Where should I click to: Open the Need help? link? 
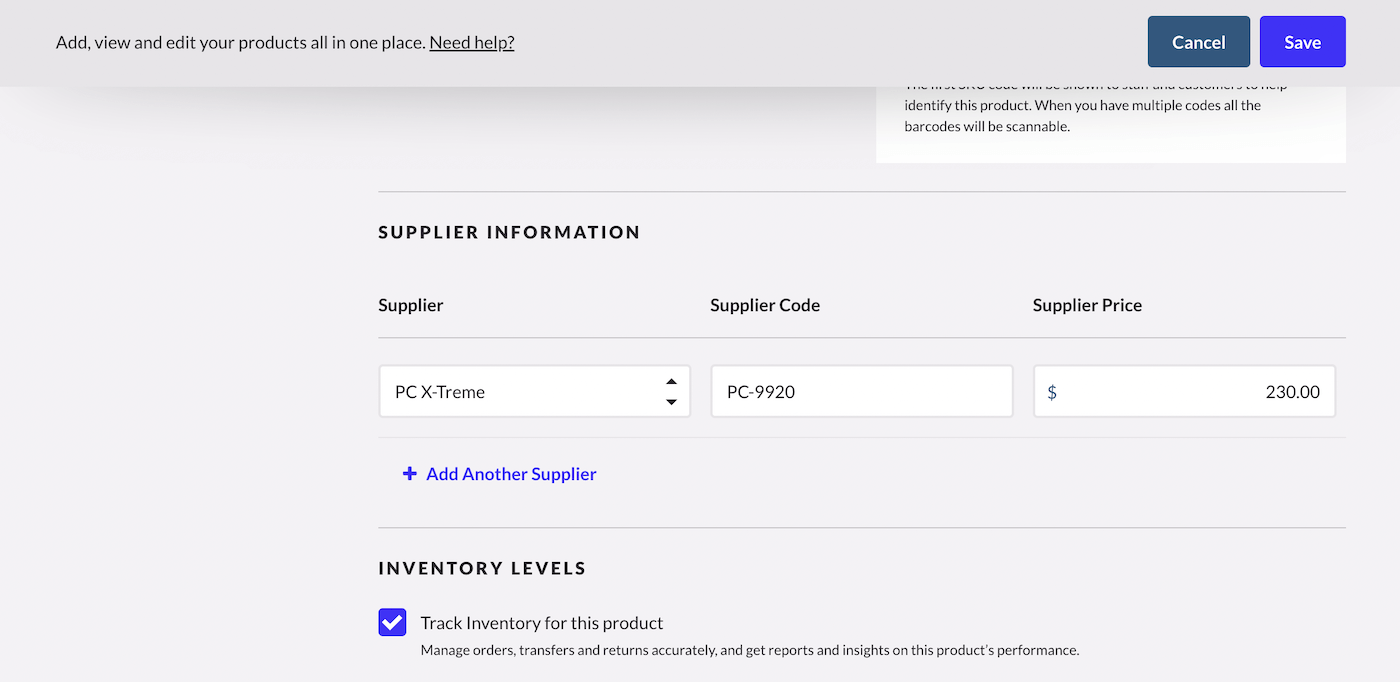471,42
